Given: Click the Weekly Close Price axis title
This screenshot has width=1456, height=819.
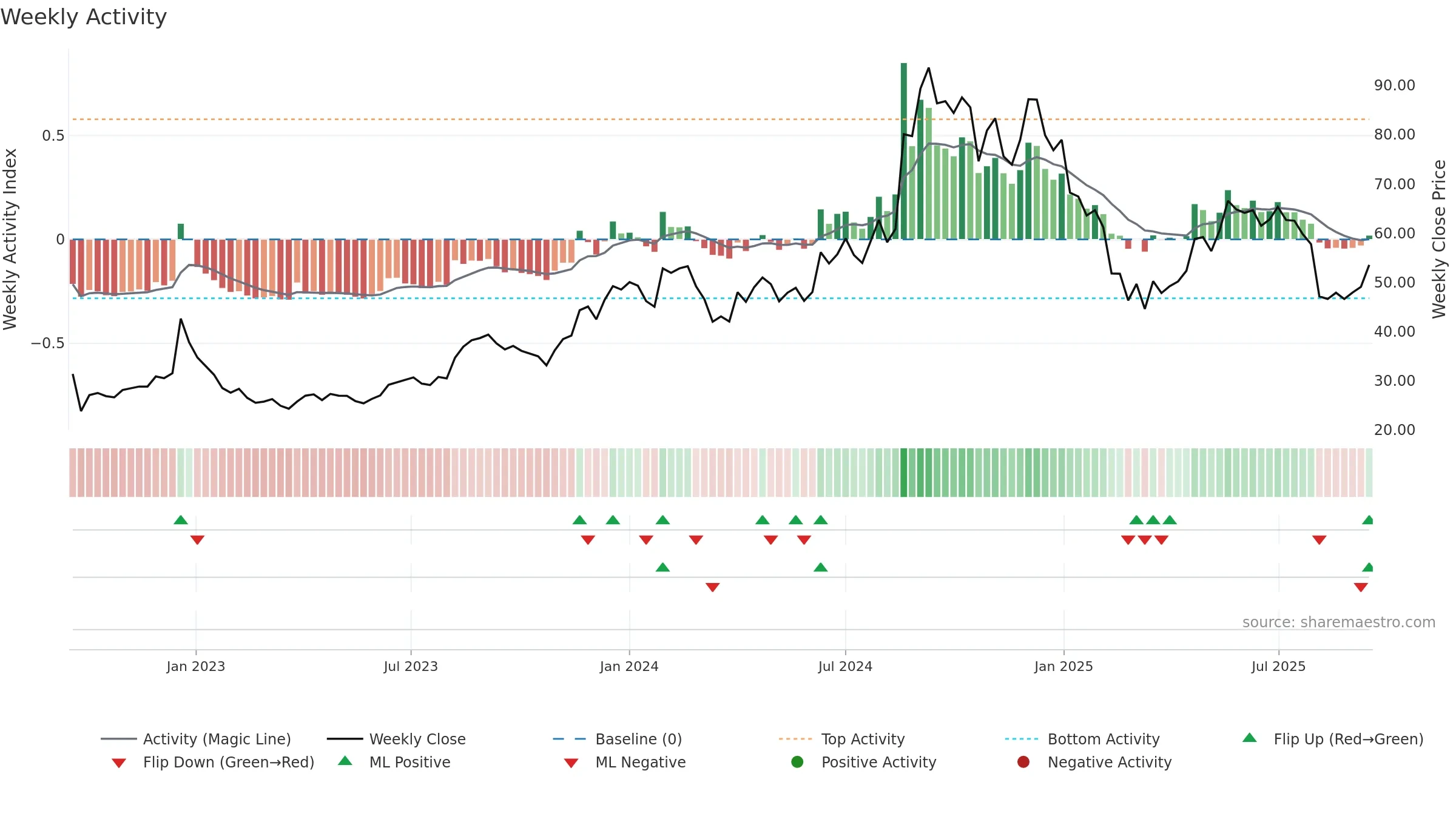Looking at the screenshot, I should coord(1439,240).
